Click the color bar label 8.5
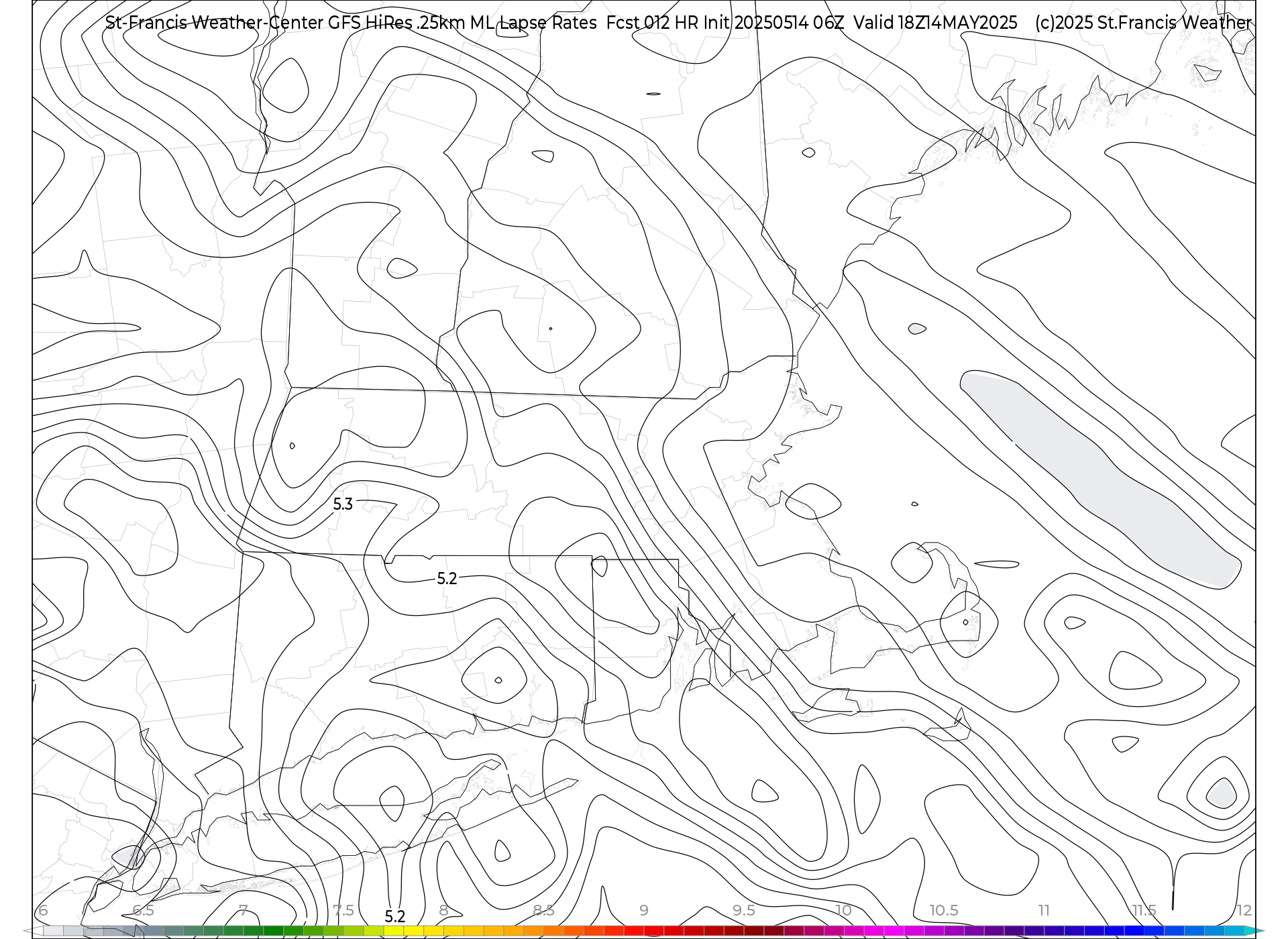This screenshot has height=939, width=1288. pyautogui.click(x=543, y=910)
